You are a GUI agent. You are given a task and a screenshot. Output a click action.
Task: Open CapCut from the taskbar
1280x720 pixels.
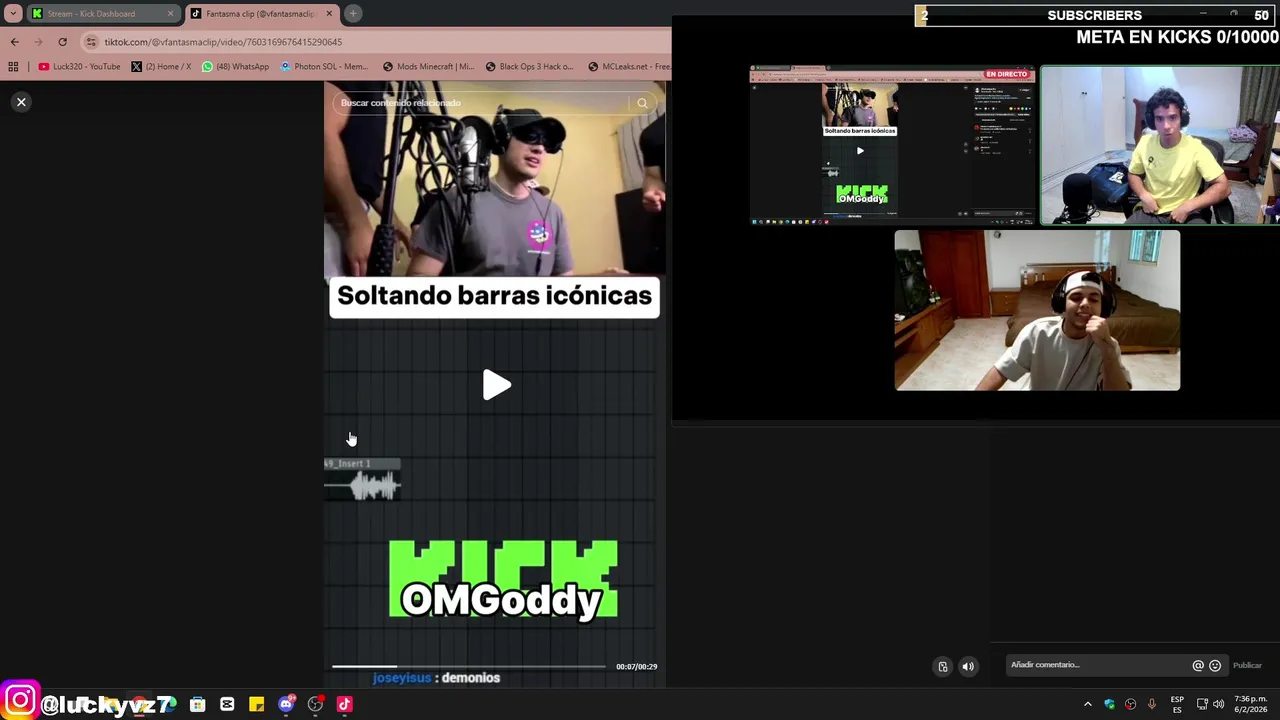click(x=227, y=704)
